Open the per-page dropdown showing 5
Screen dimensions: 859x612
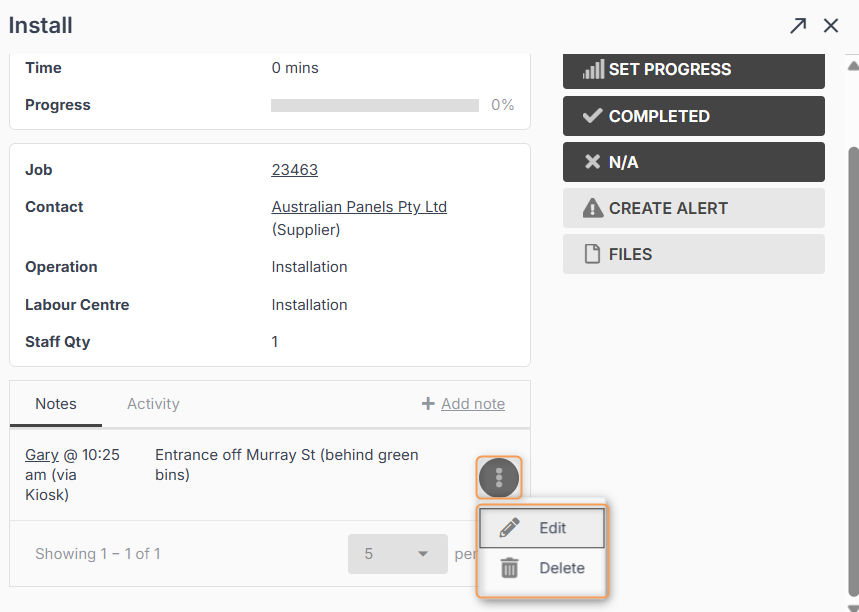click(398, 554)
